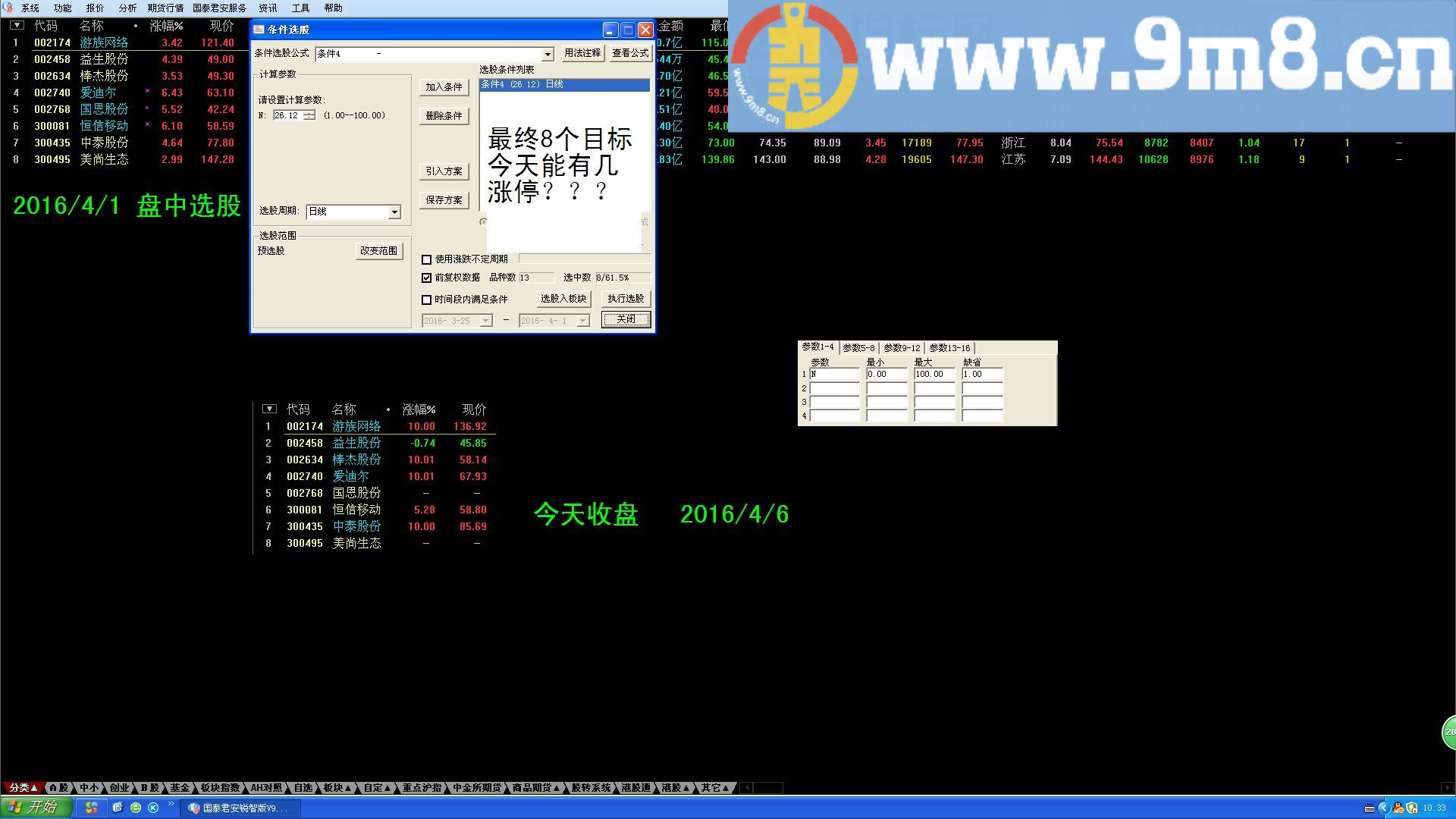Click 执行选股 button

tap(626, 299)
